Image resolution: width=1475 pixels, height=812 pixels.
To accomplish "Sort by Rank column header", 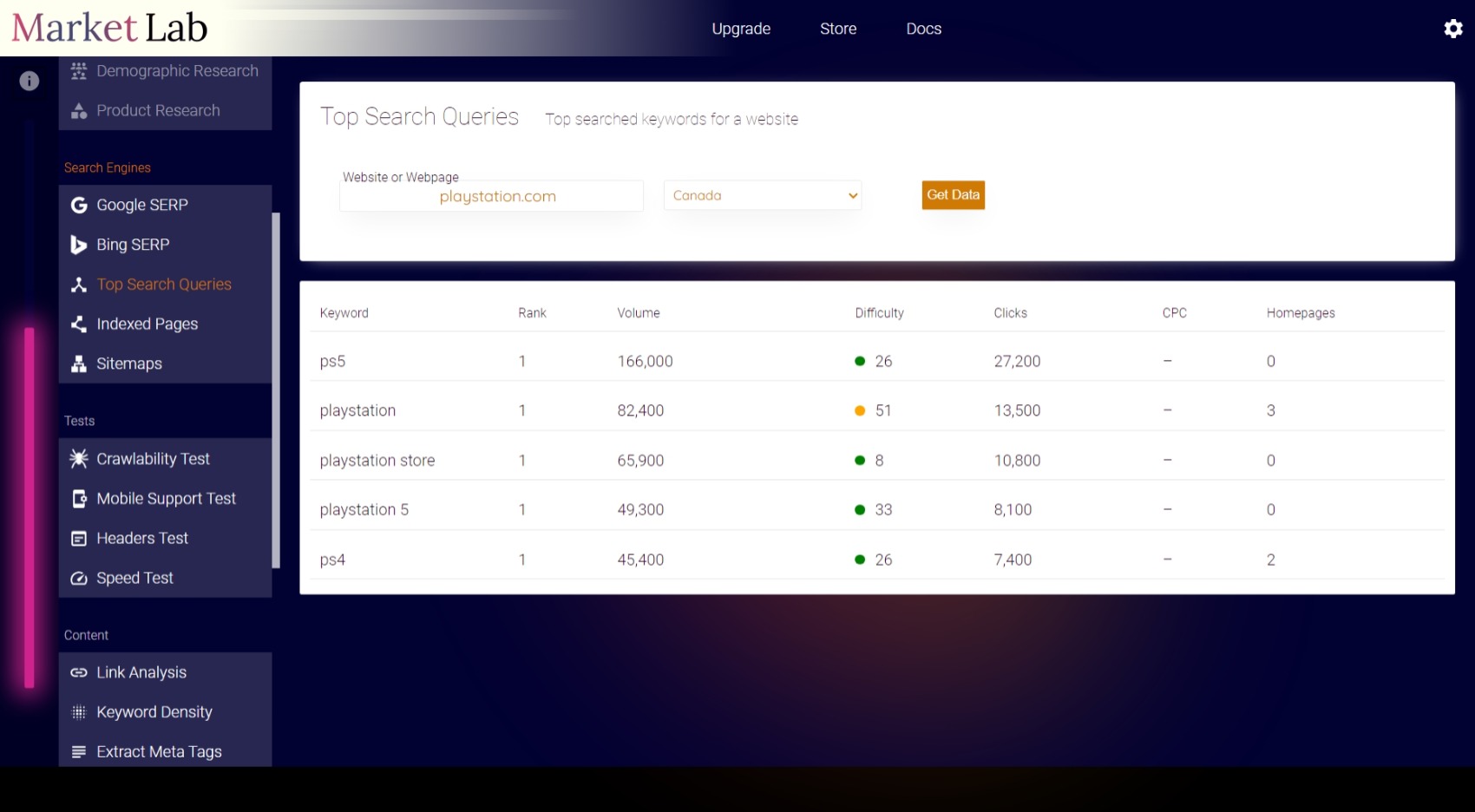I will 533,313.
